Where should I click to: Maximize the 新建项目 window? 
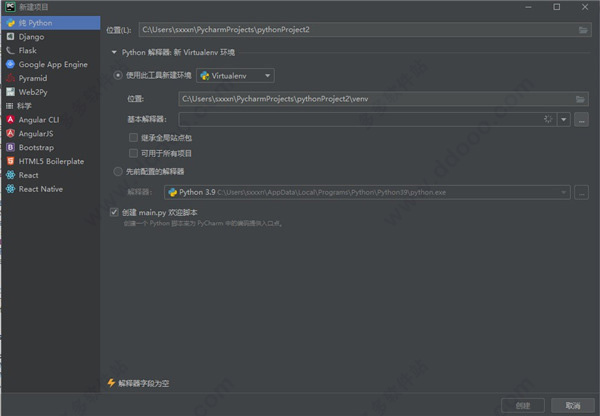click(x=557, y=7)
